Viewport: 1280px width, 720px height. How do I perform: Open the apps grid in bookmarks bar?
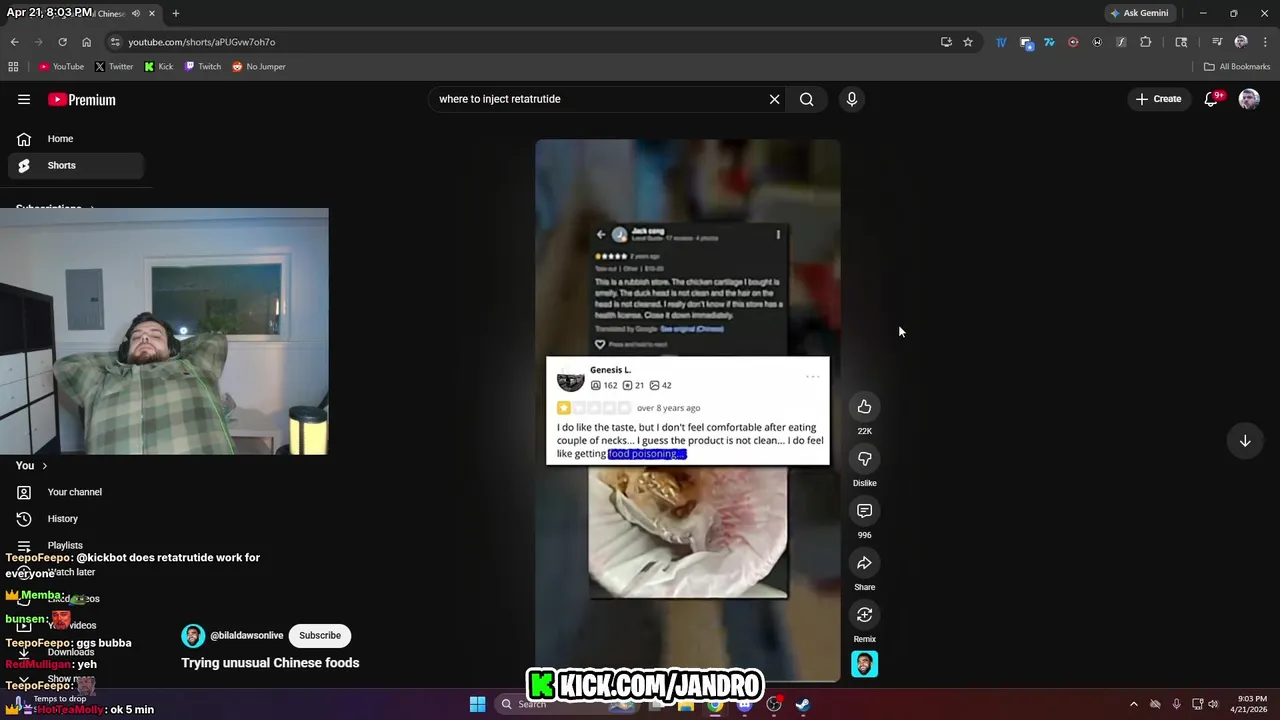13,67
